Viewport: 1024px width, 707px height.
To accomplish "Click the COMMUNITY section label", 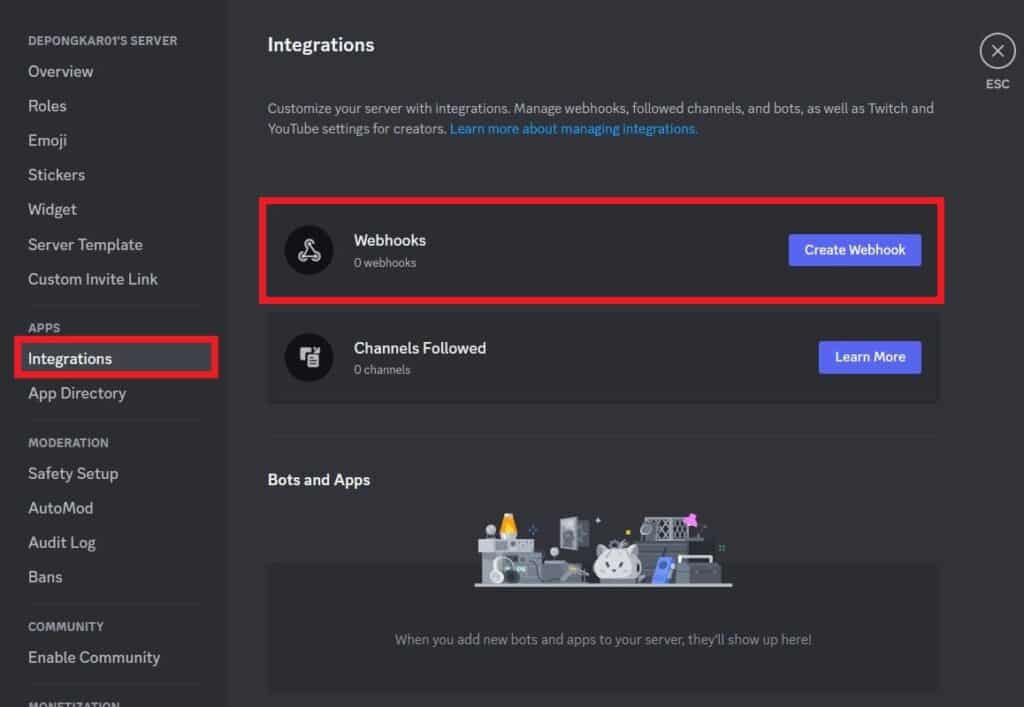I will tap(66, 627).
